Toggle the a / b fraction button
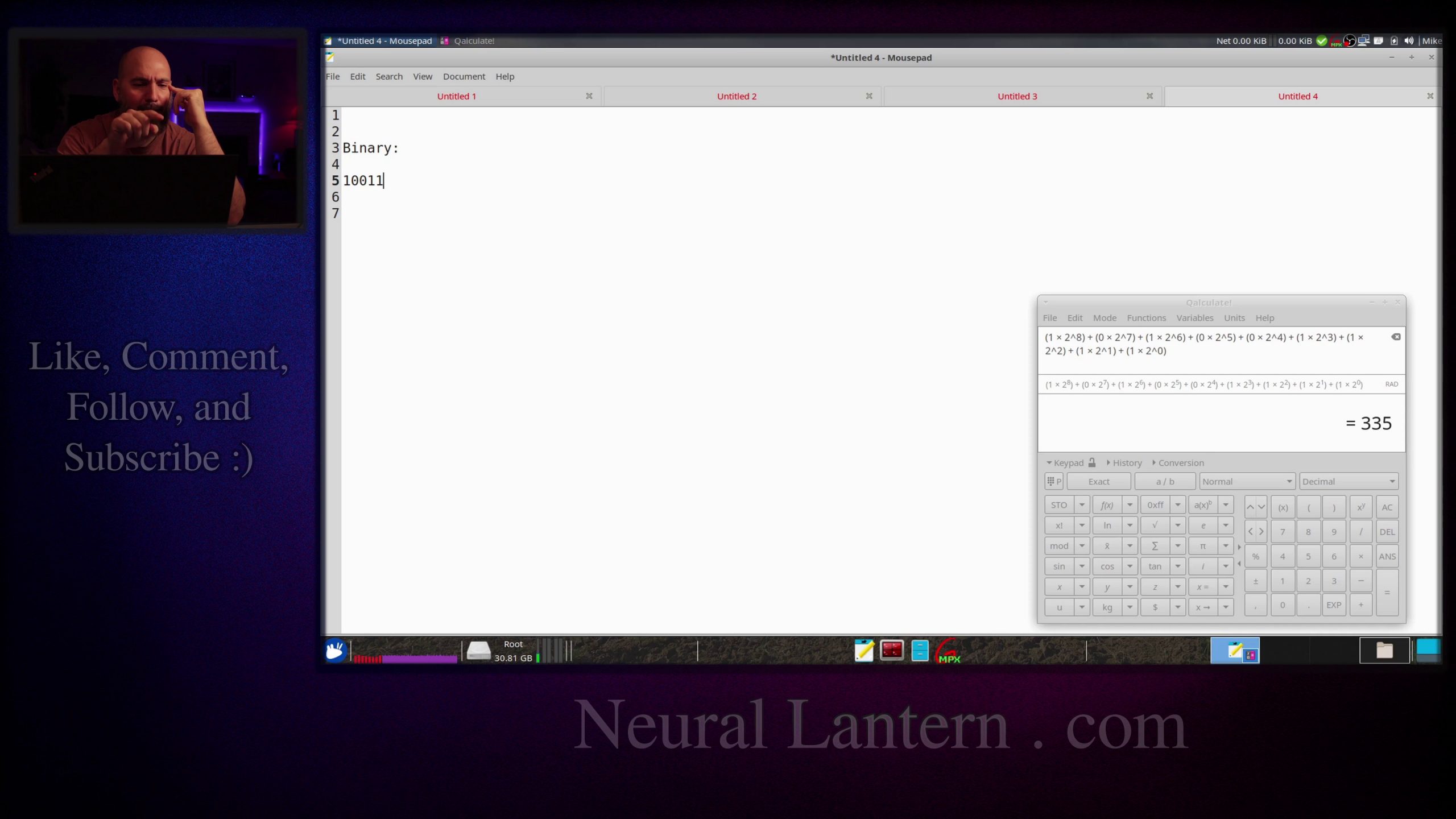 pos(1165,482)
